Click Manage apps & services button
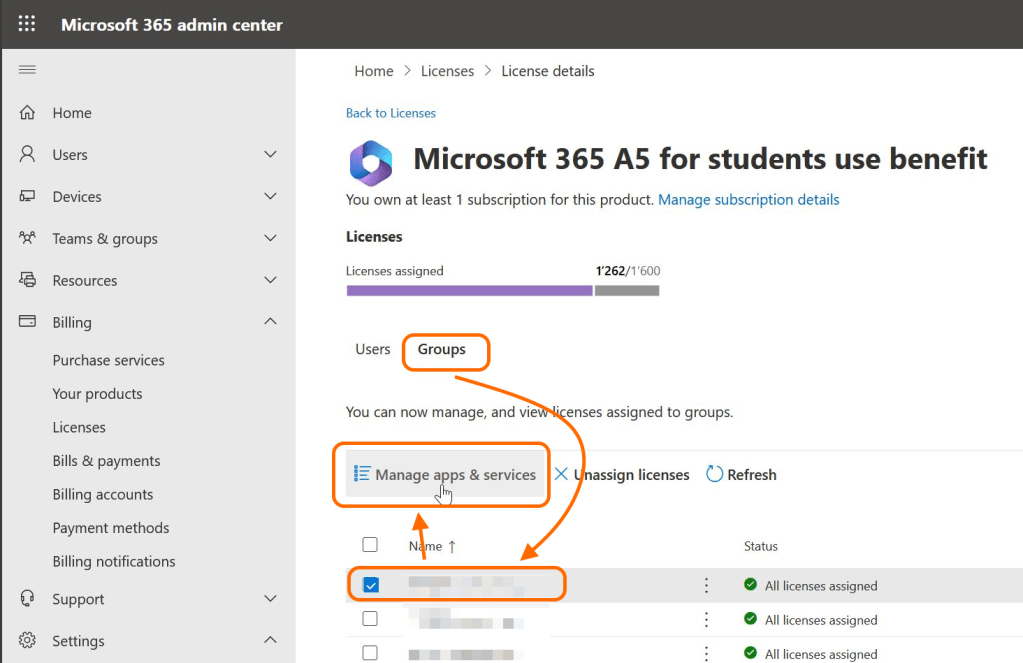 pos(446,475)
